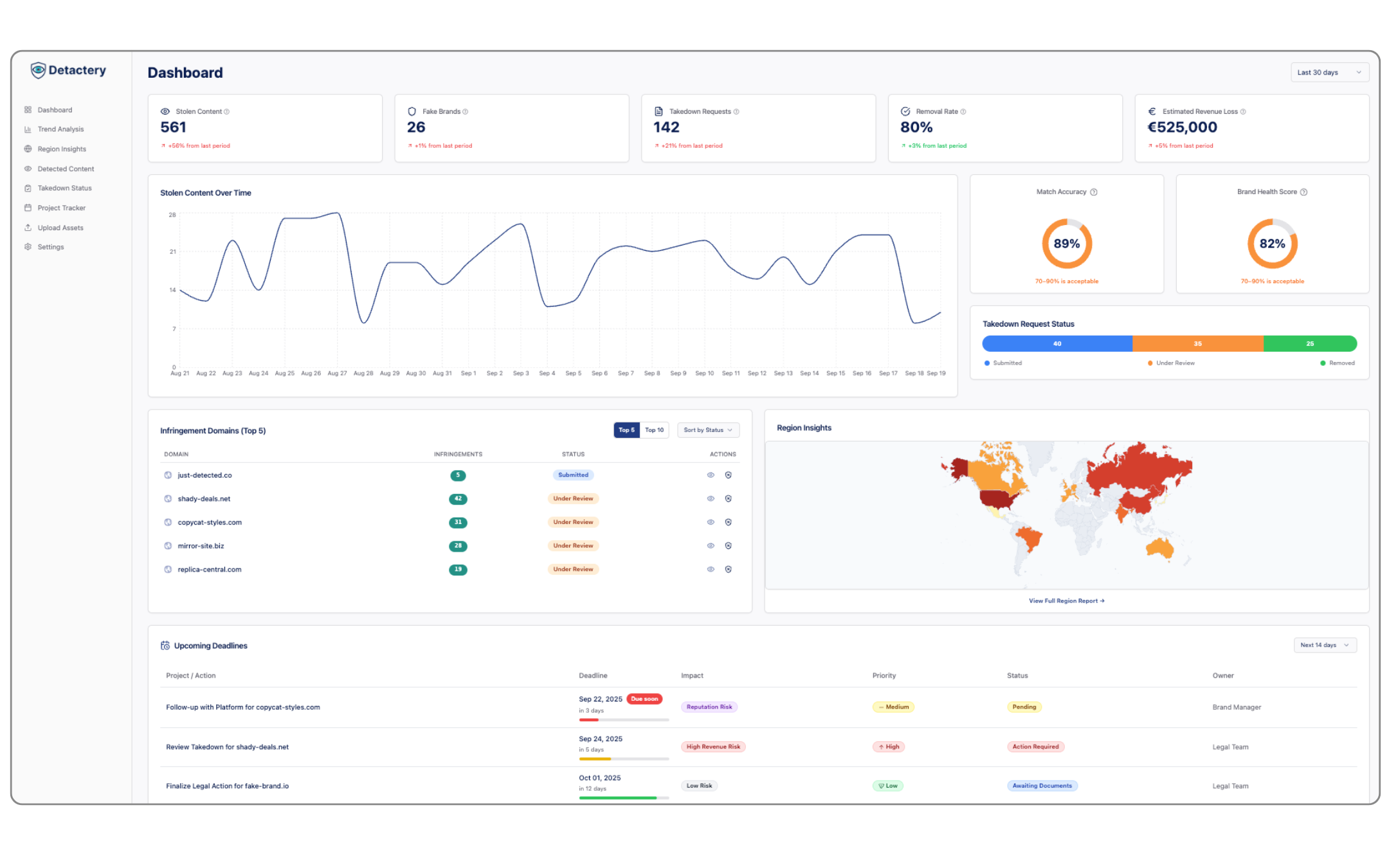Viewport: 1389px width, 868px height.
Task: Click the shield action icon for shady-deals.net
Action: 728,499
